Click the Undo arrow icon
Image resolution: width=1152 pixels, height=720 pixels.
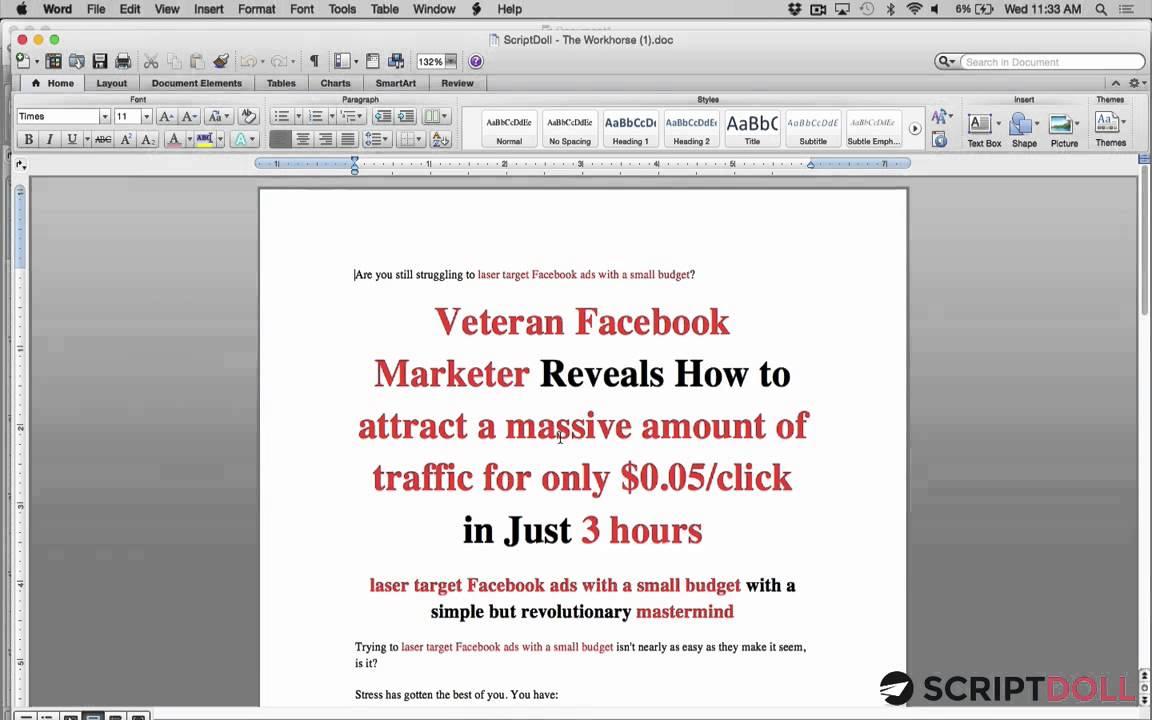tap(248, 61)
